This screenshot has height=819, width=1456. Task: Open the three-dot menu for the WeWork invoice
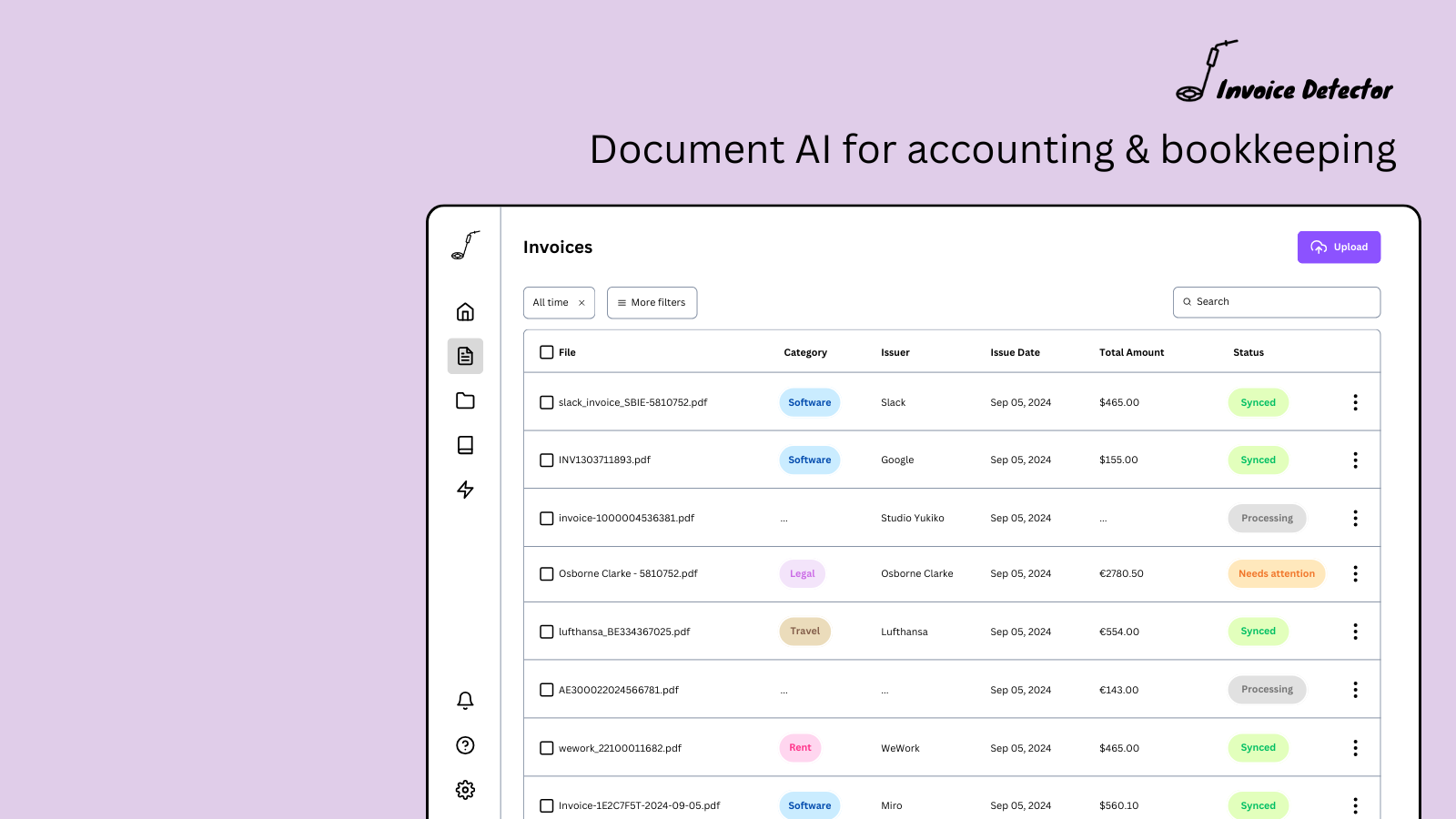[1355, 747]
